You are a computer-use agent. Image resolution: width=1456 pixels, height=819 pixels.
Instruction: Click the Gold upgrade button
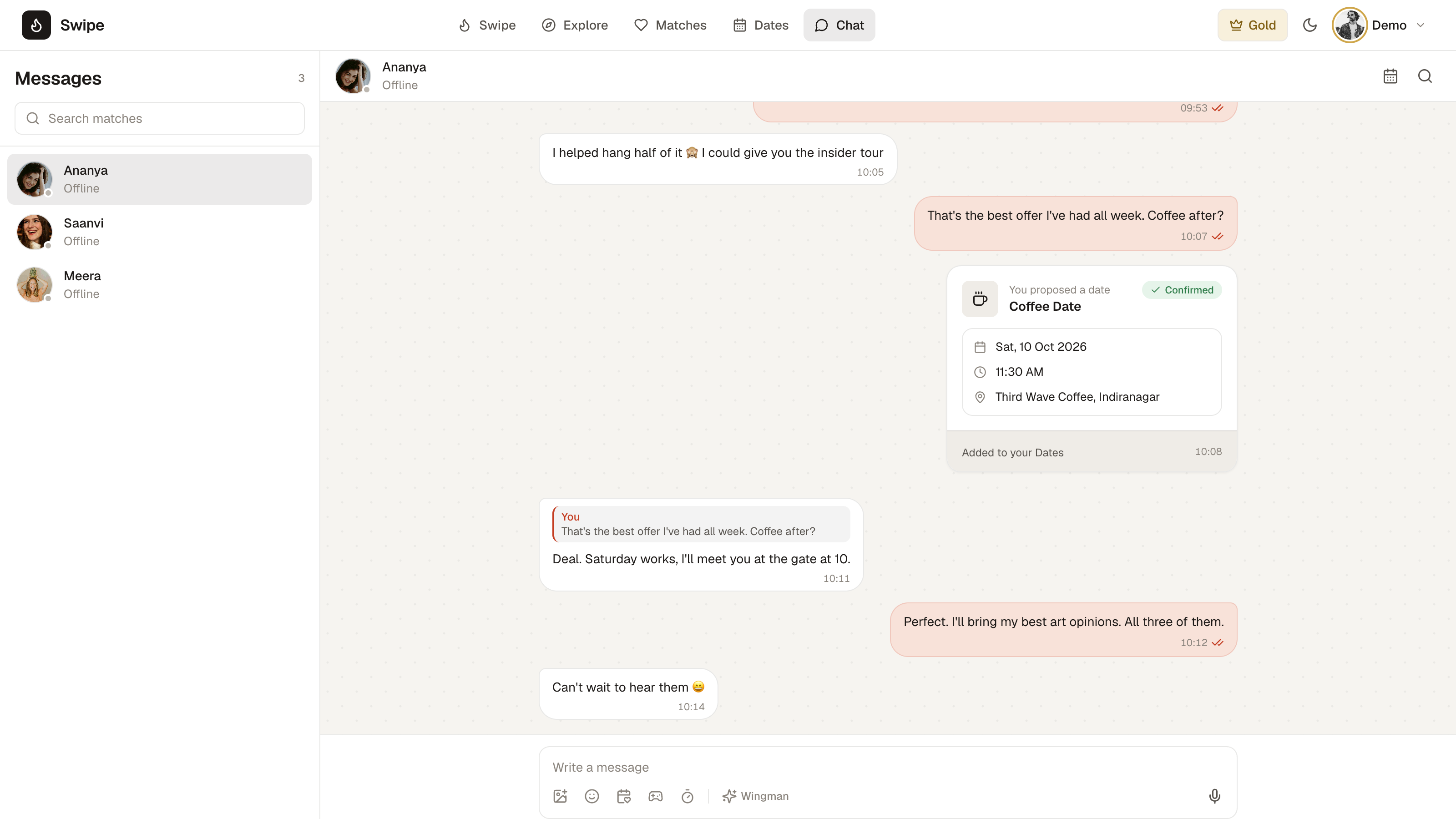(x=1252, y=25)
